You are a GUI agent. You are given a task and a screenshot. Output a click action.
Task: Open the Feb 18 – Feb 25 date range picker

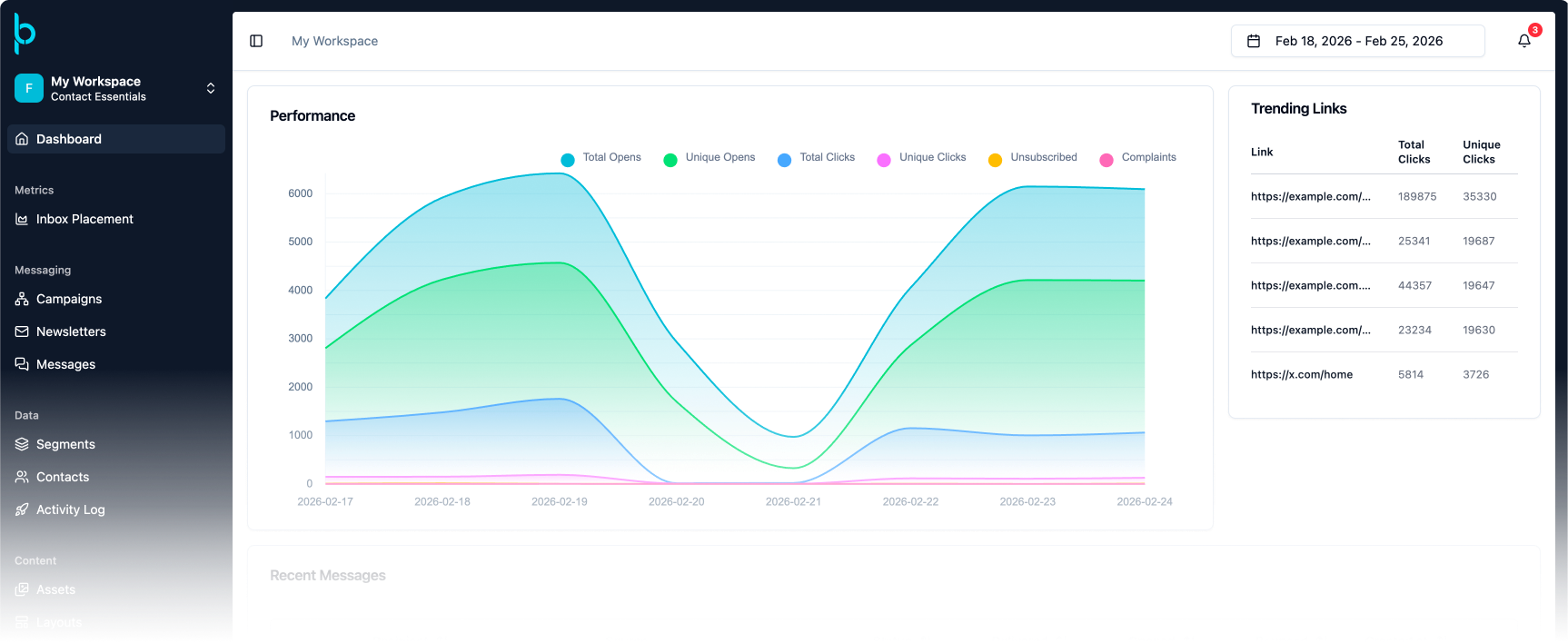tap(1357, 41)
